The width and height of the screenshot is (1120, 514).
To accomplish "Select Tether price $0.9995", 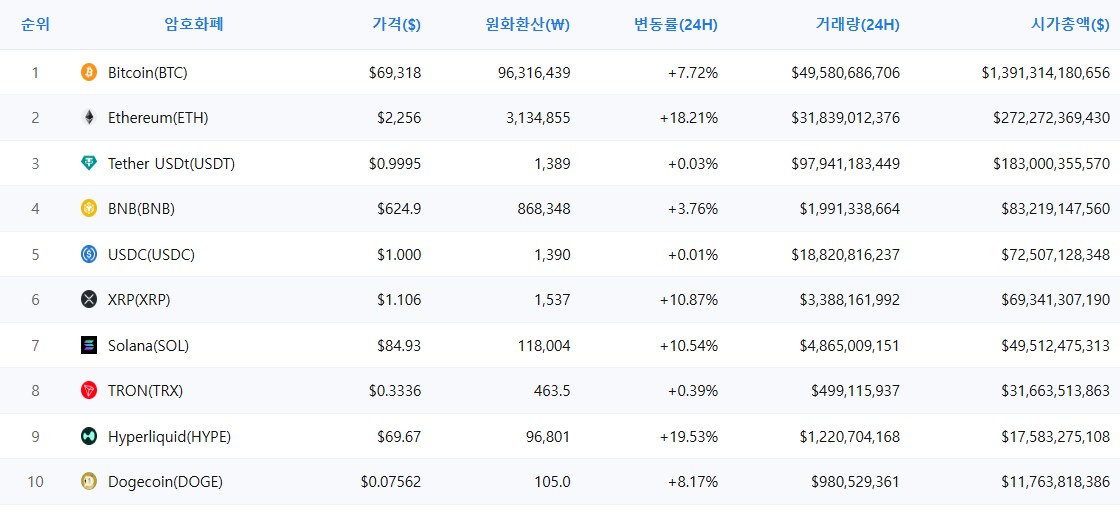I will coord(395,163).
